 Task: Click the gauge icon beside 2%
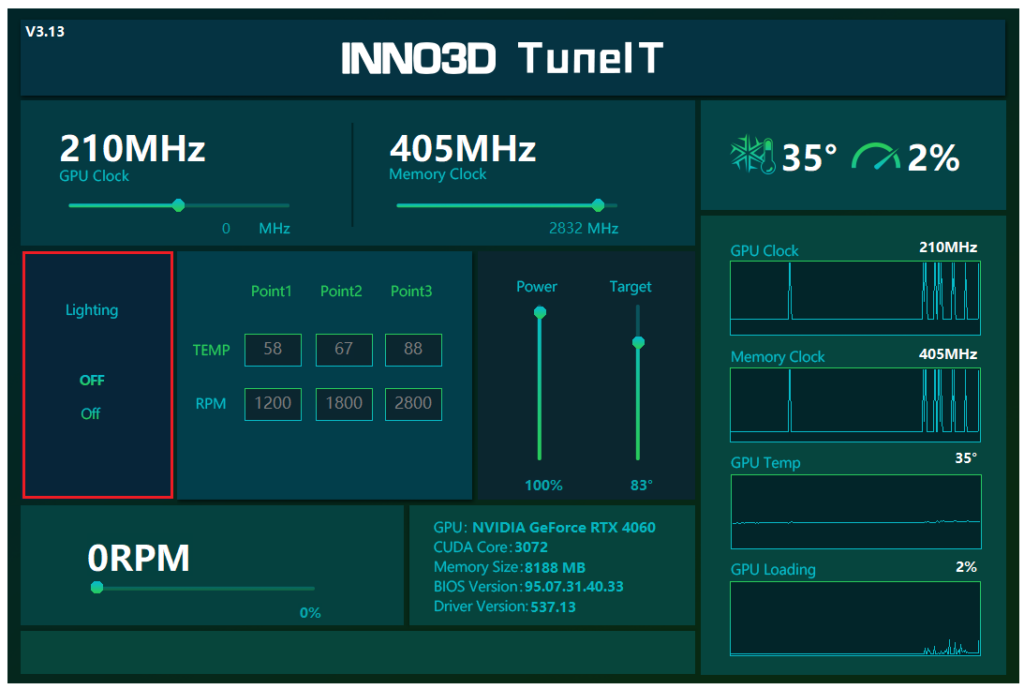pyautogui.click(x=875, y=156)
